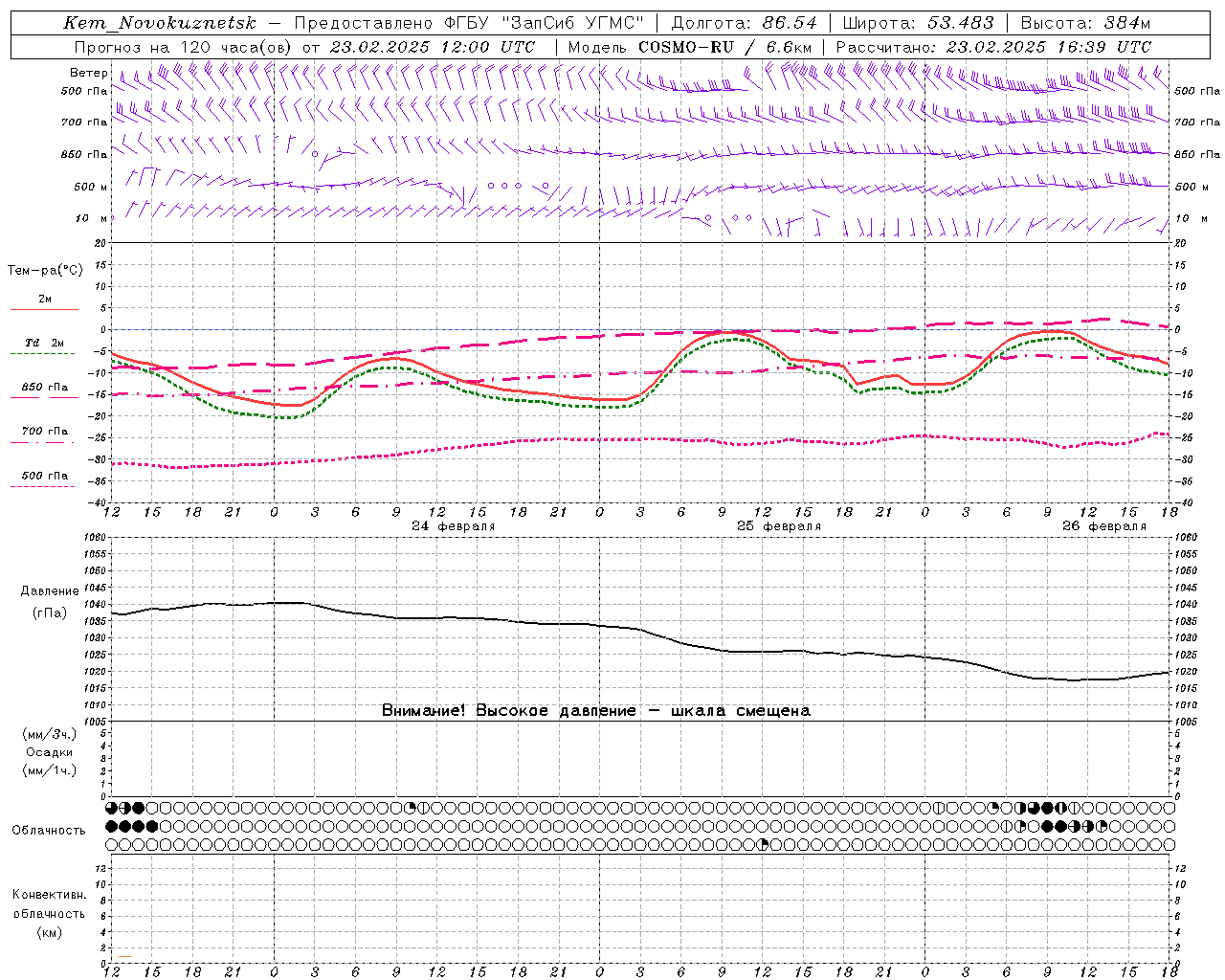Click the Td 2м dashed line legend sample
The image size is (1225, 980).
click(42, 354)
